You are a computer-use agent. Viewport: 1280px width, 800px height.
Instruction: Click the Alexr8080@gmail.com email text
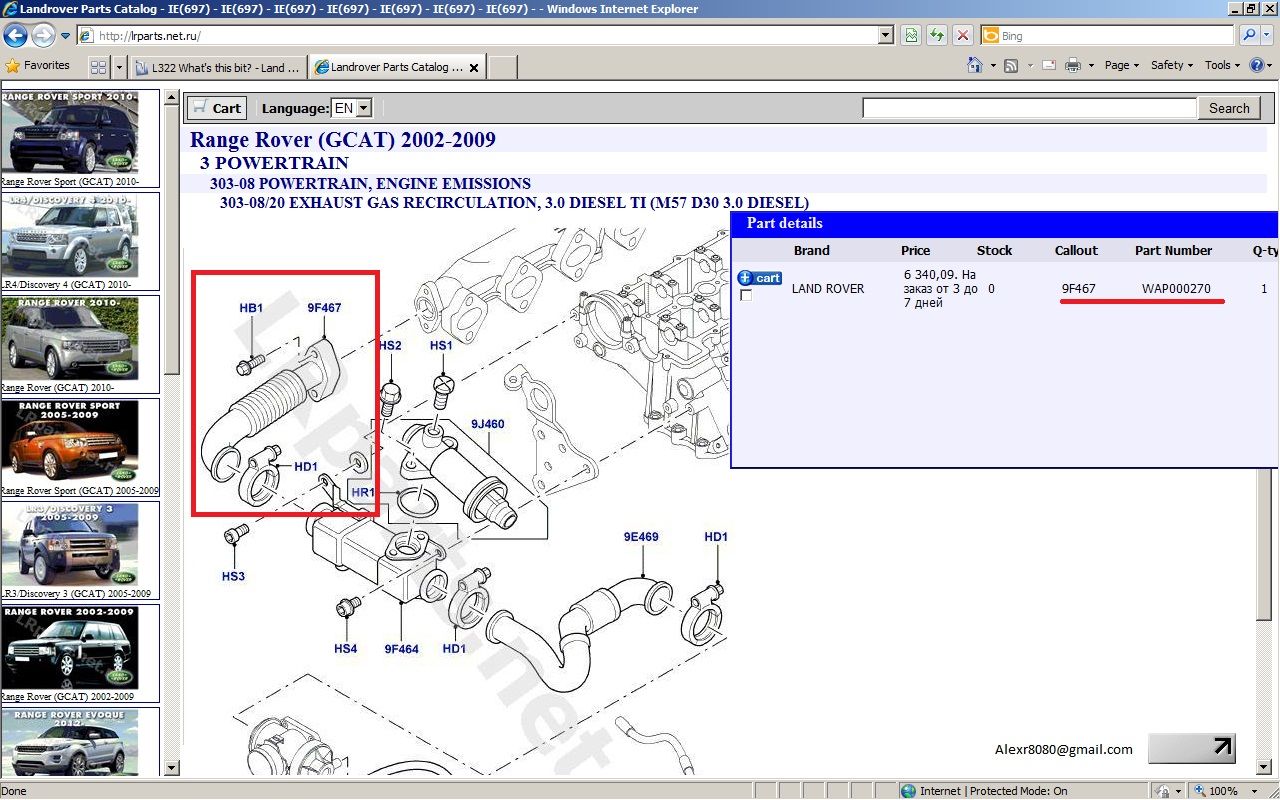click(x=1064, y=749)
